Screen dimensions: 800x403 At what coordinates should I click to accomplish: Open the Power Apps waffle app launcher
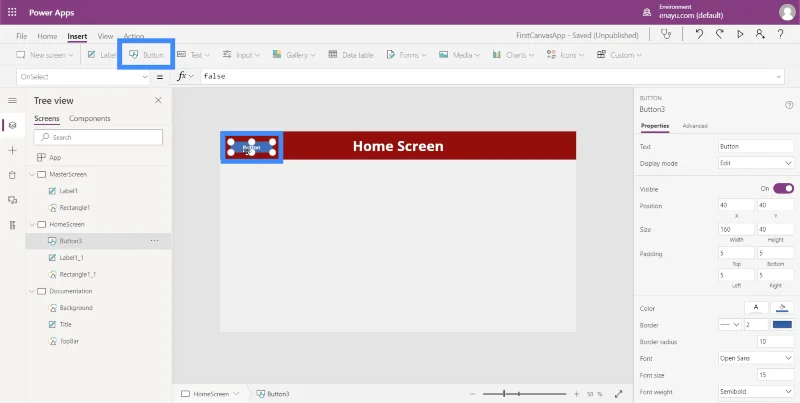coord(12,12)
